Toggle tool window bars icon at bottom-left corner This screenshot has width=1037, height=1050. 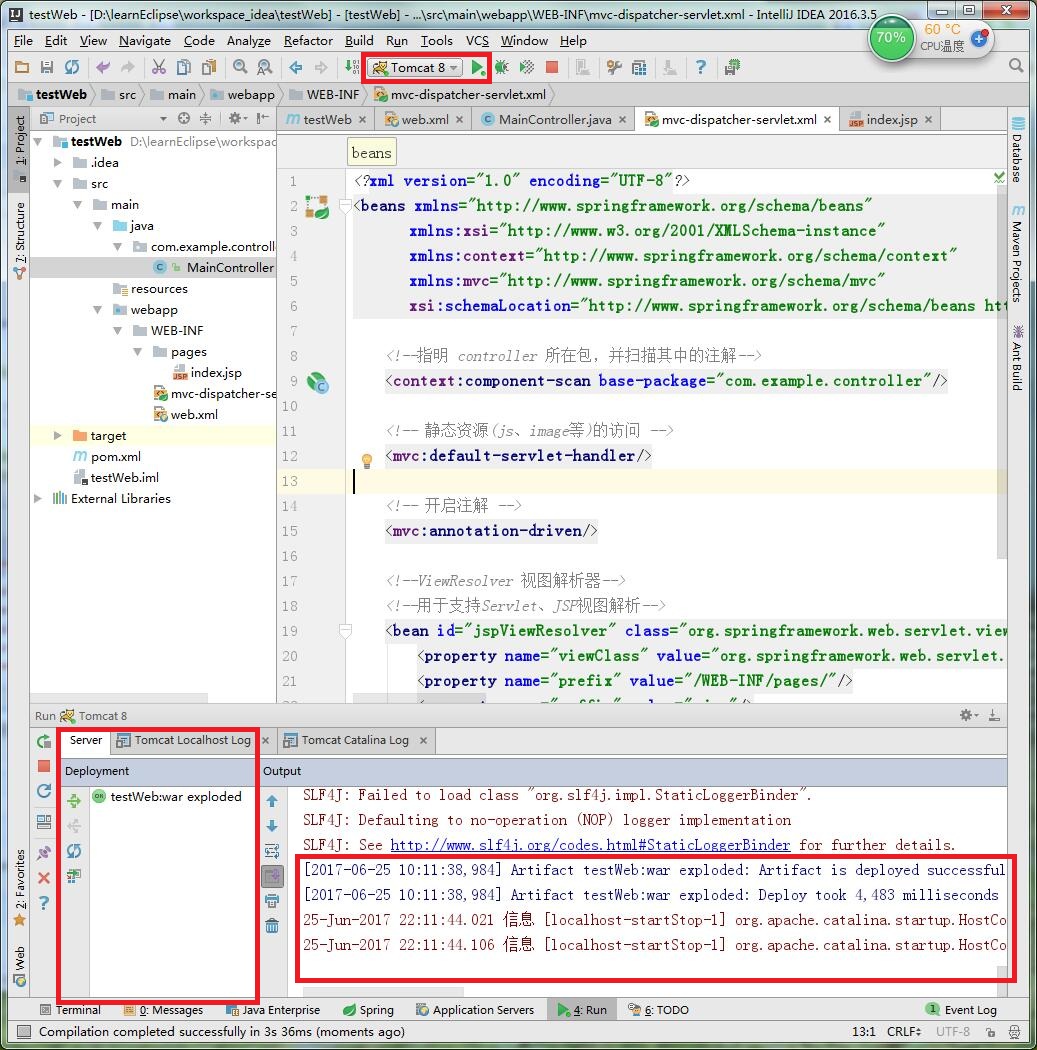coord(23,1032)
